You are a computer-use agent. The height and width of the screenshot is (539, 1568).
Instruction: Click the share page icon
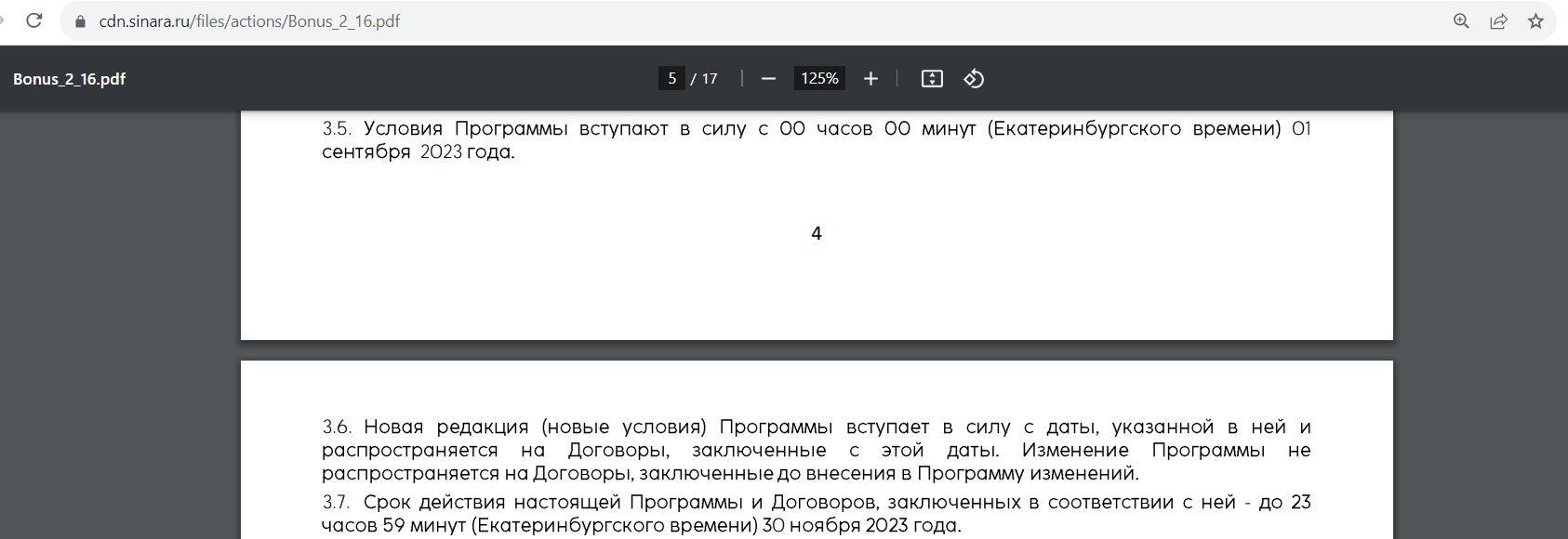point(1498,20)
